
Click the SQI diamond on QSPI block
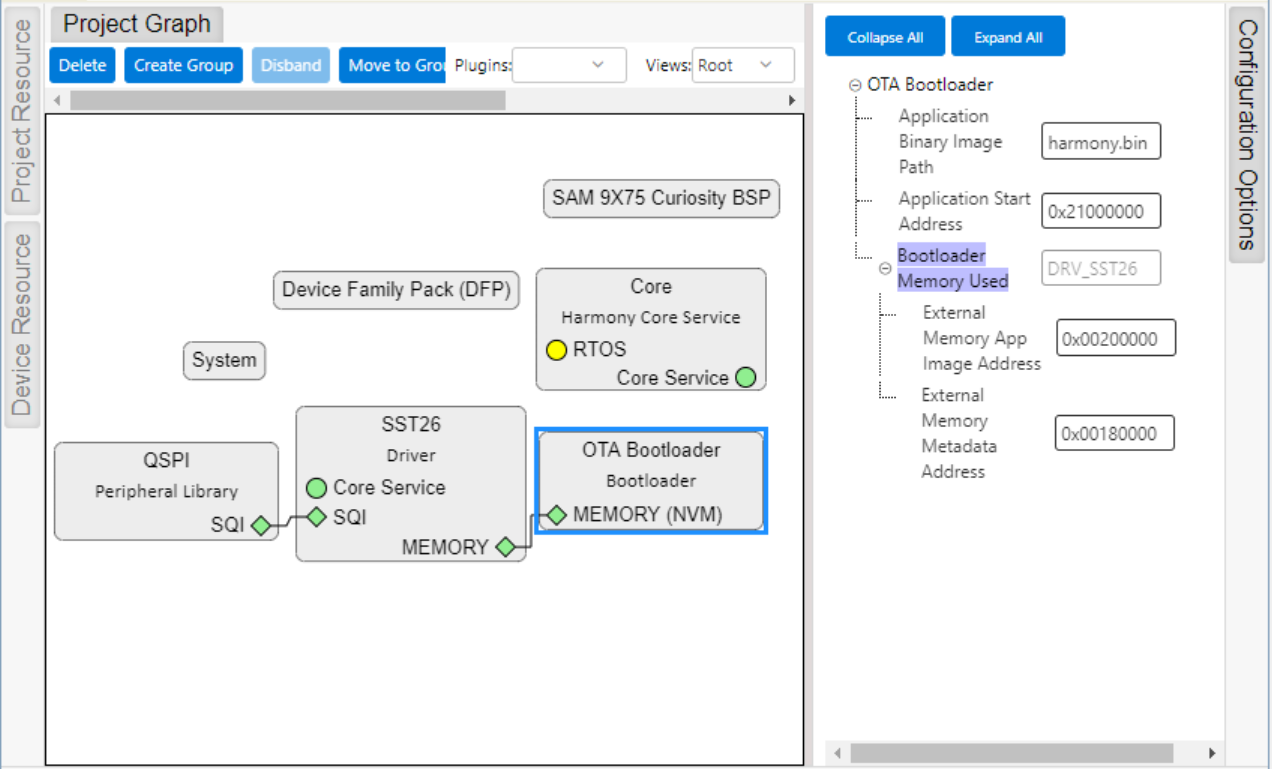pyautogui.click(x=261, y=525)
